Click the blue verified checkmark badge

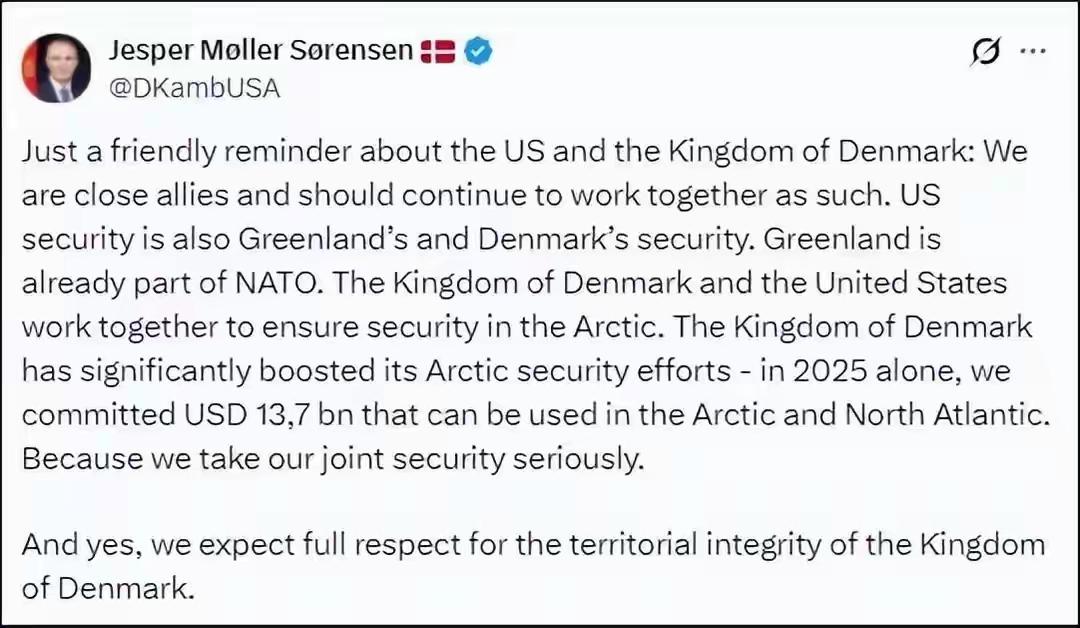tap(478, 51)
